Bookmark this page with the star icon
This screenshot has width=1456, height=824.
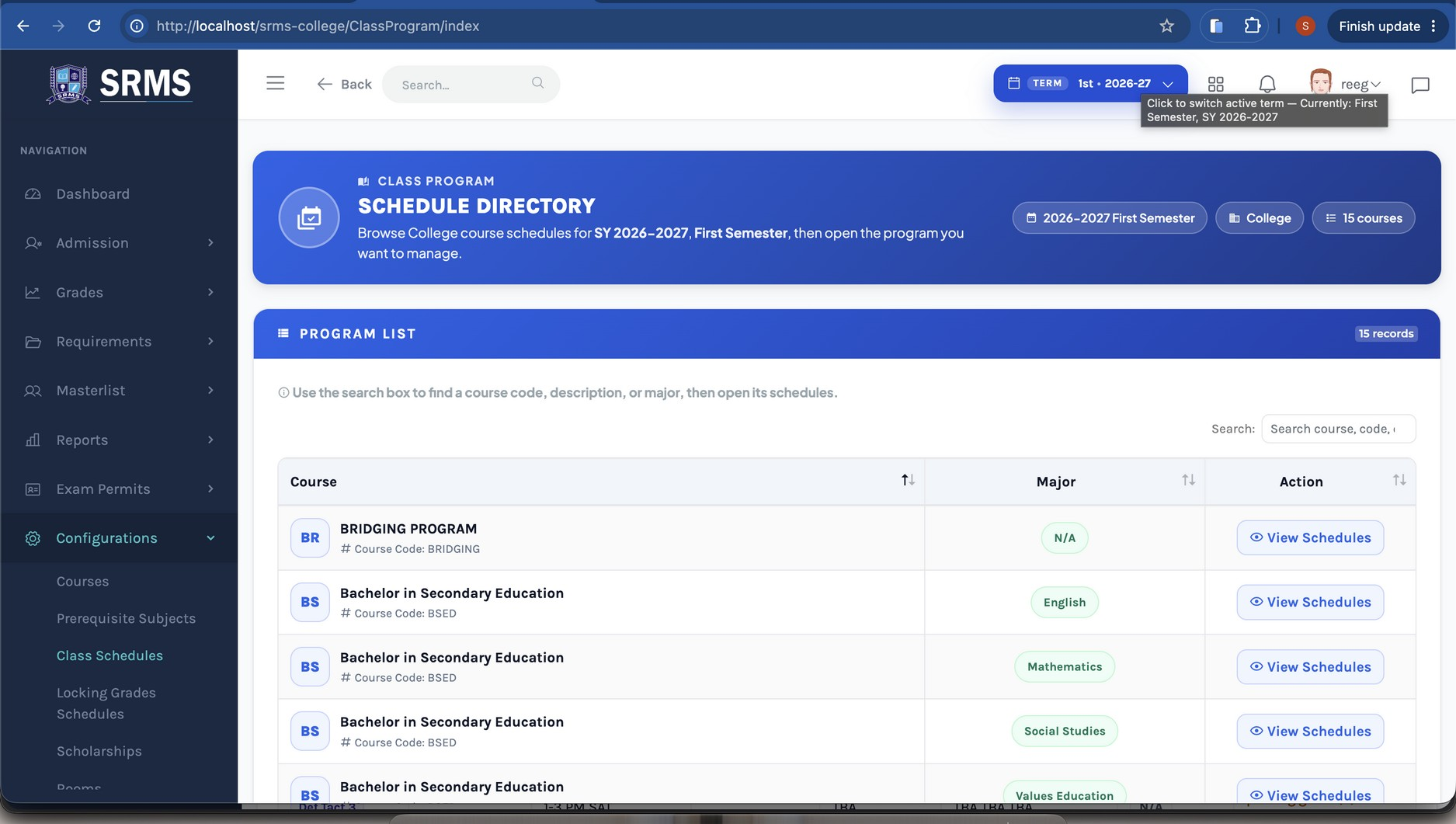[1166, 26]
